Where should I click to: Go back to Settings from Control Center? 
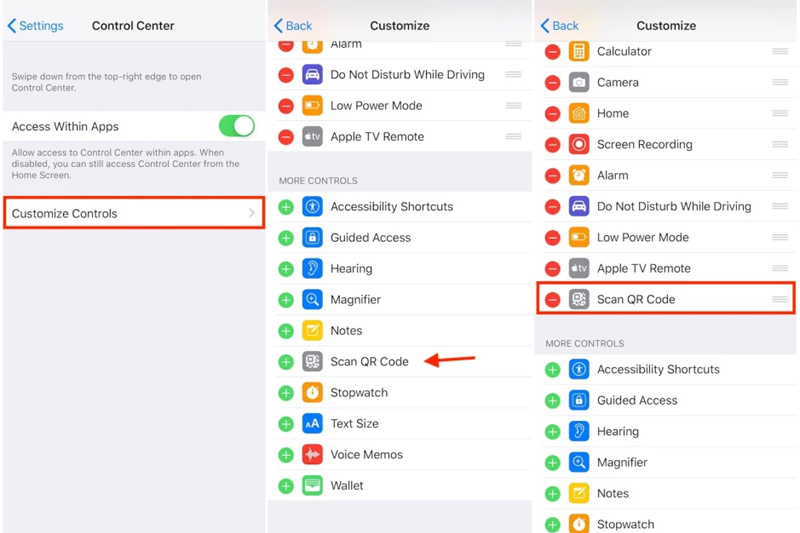(36, 26)
